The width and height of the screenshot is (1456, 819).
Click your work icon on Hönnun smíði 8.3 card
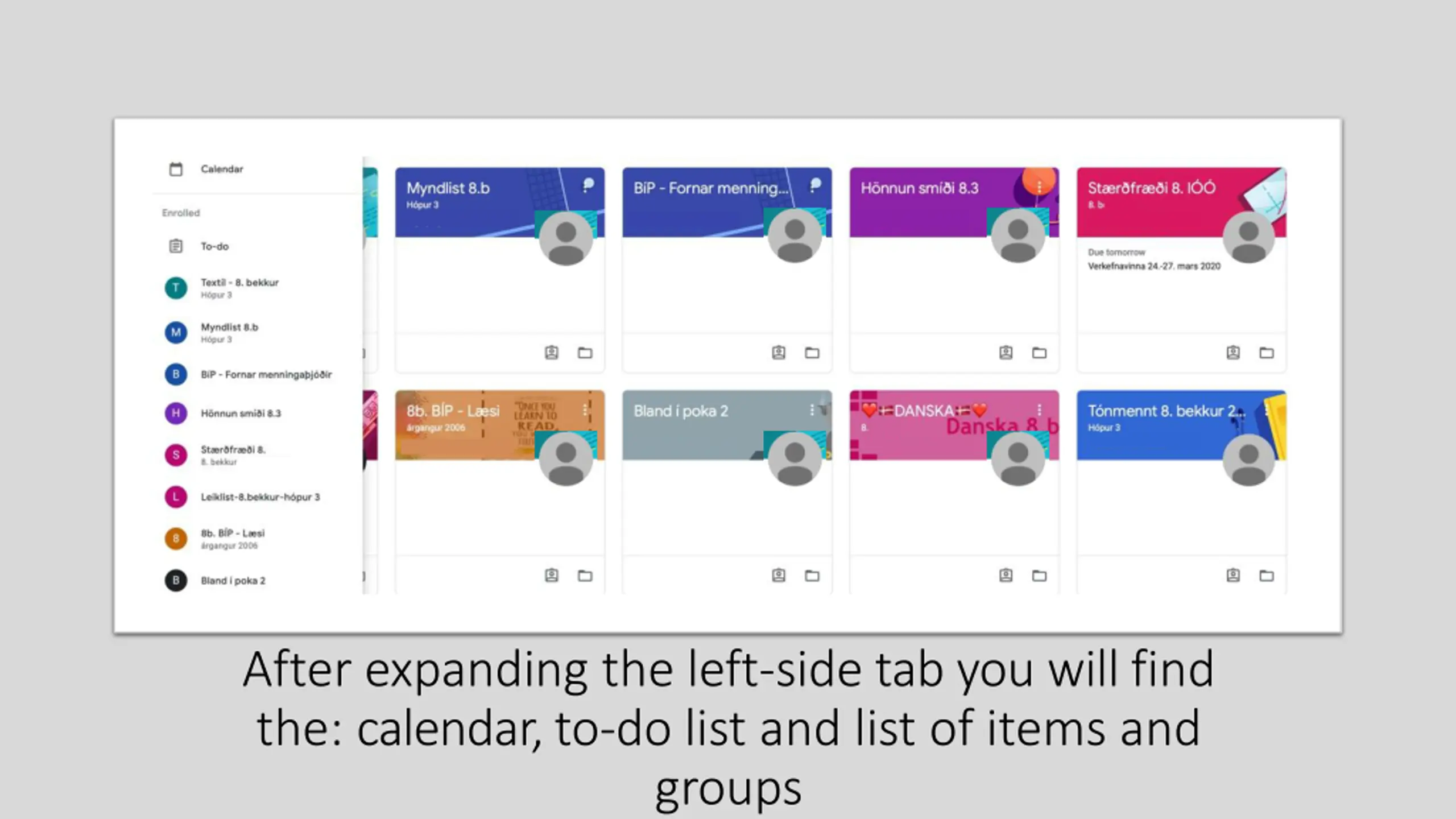coord(1006,353)
